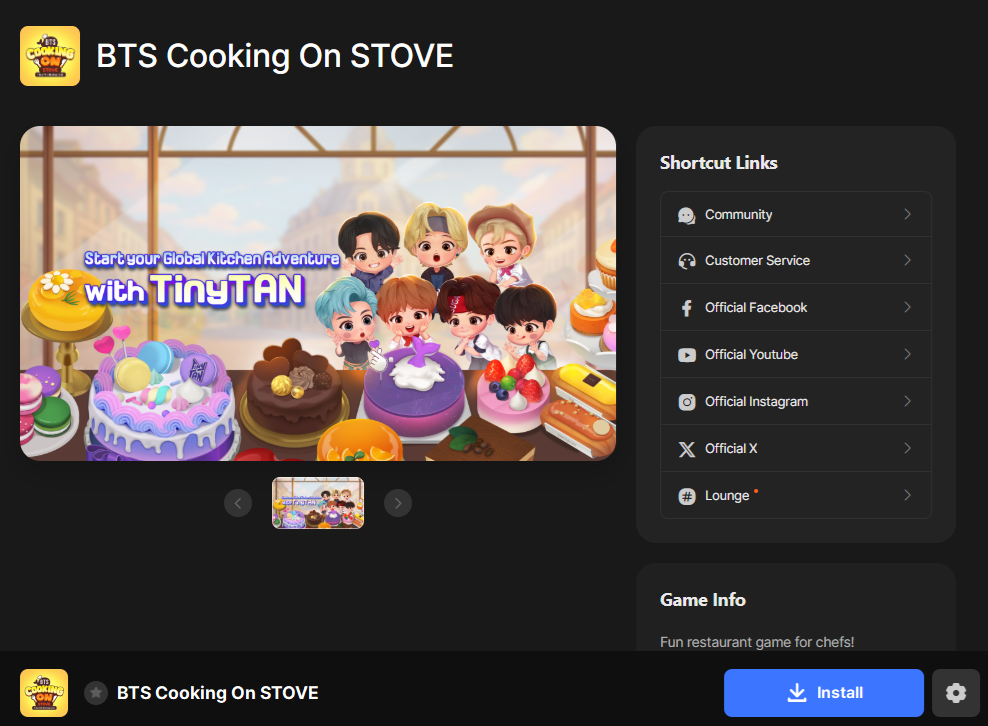Go to previous screenshot in carousel

pyautogui.click(x=238, y=503)
